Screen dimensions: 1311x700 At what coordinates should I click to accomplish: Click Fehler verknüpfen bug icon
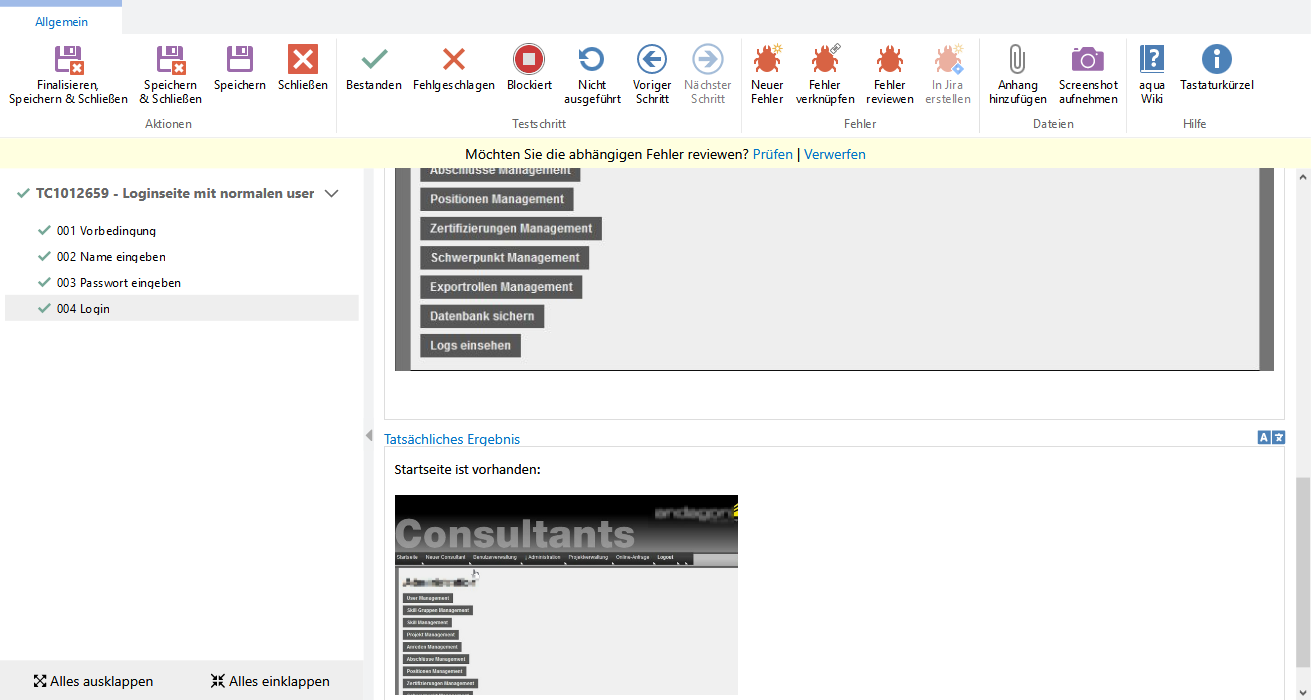point(825,61)
